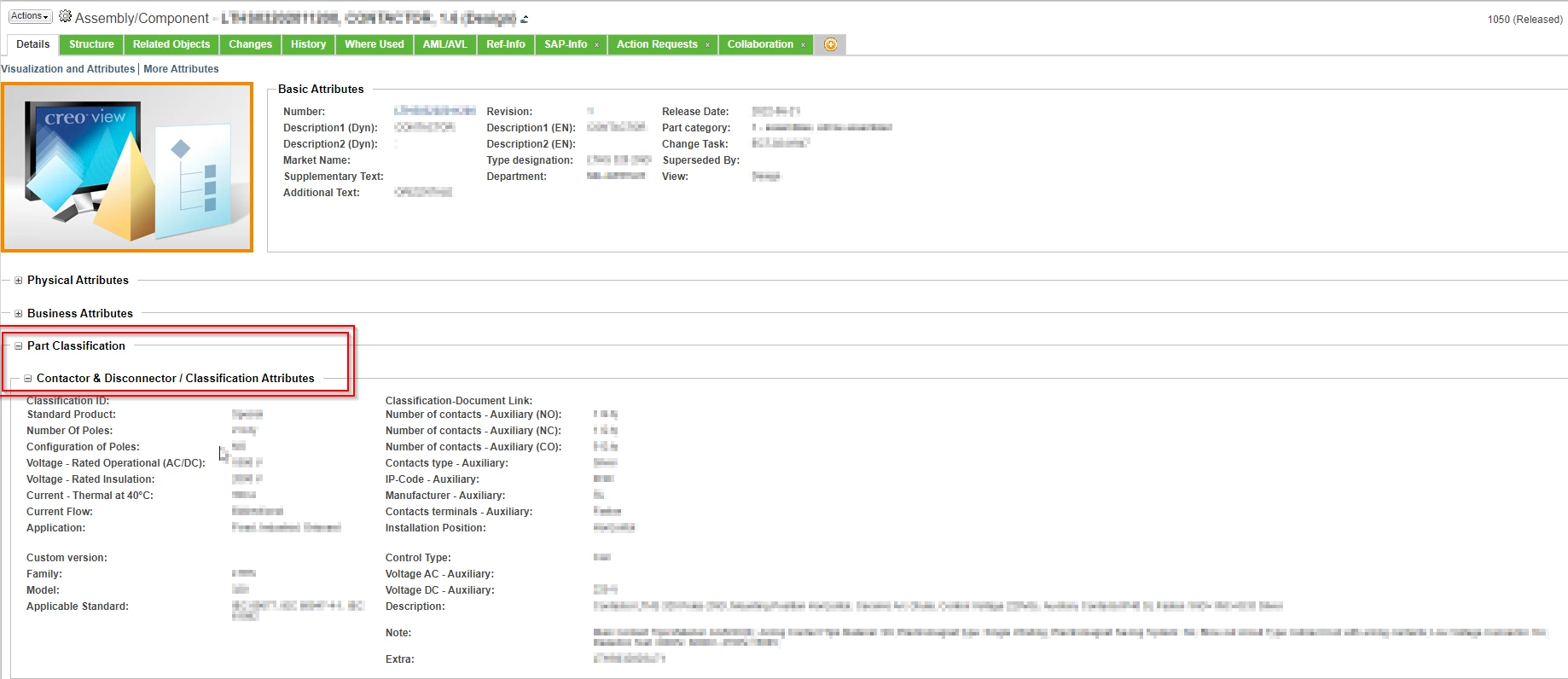Add a new tab with the plus icon
The width and height of the screenshot is (1568, 679).
point(830,44)
